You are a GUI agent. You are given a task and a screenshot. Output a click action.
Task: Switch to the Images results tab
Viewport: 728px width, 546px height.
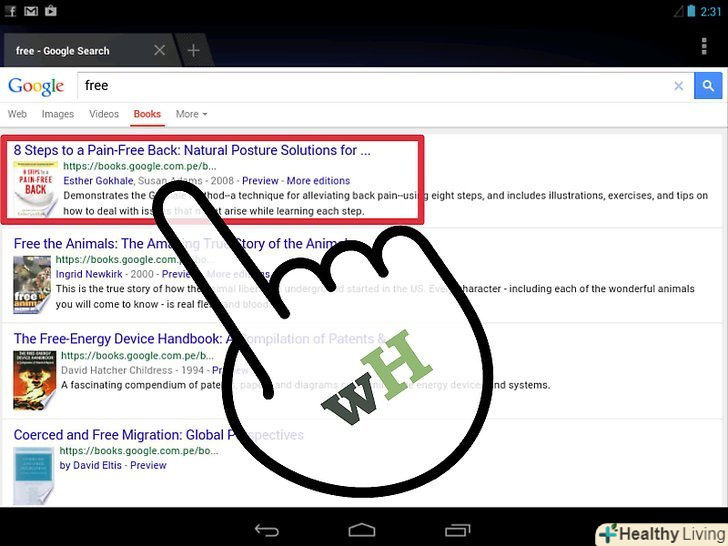tap(58, 114)
